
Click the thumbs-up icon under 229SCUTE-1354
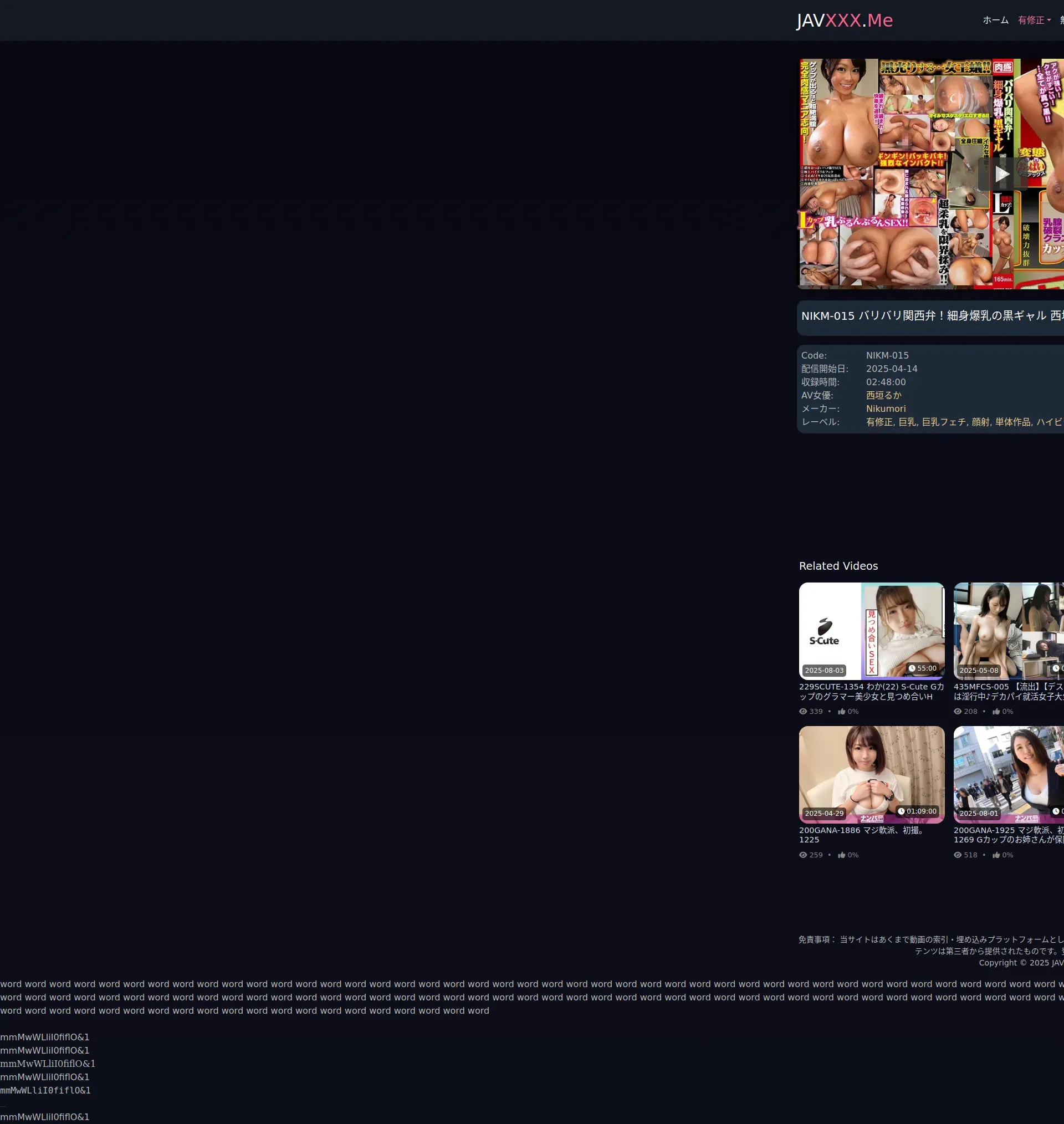[x=841, y=711]
